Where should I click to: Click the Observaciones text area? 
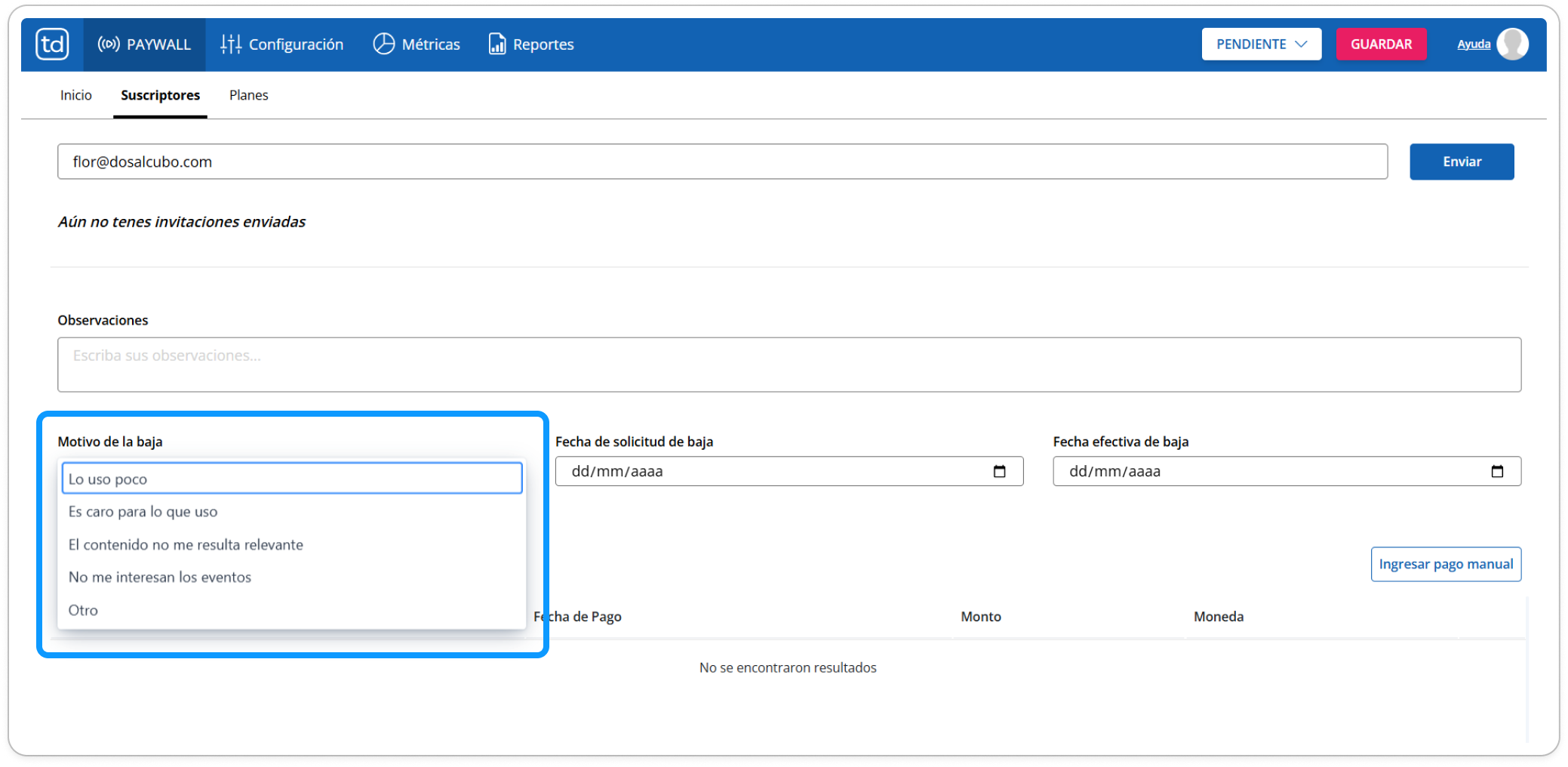coord(789,365)
